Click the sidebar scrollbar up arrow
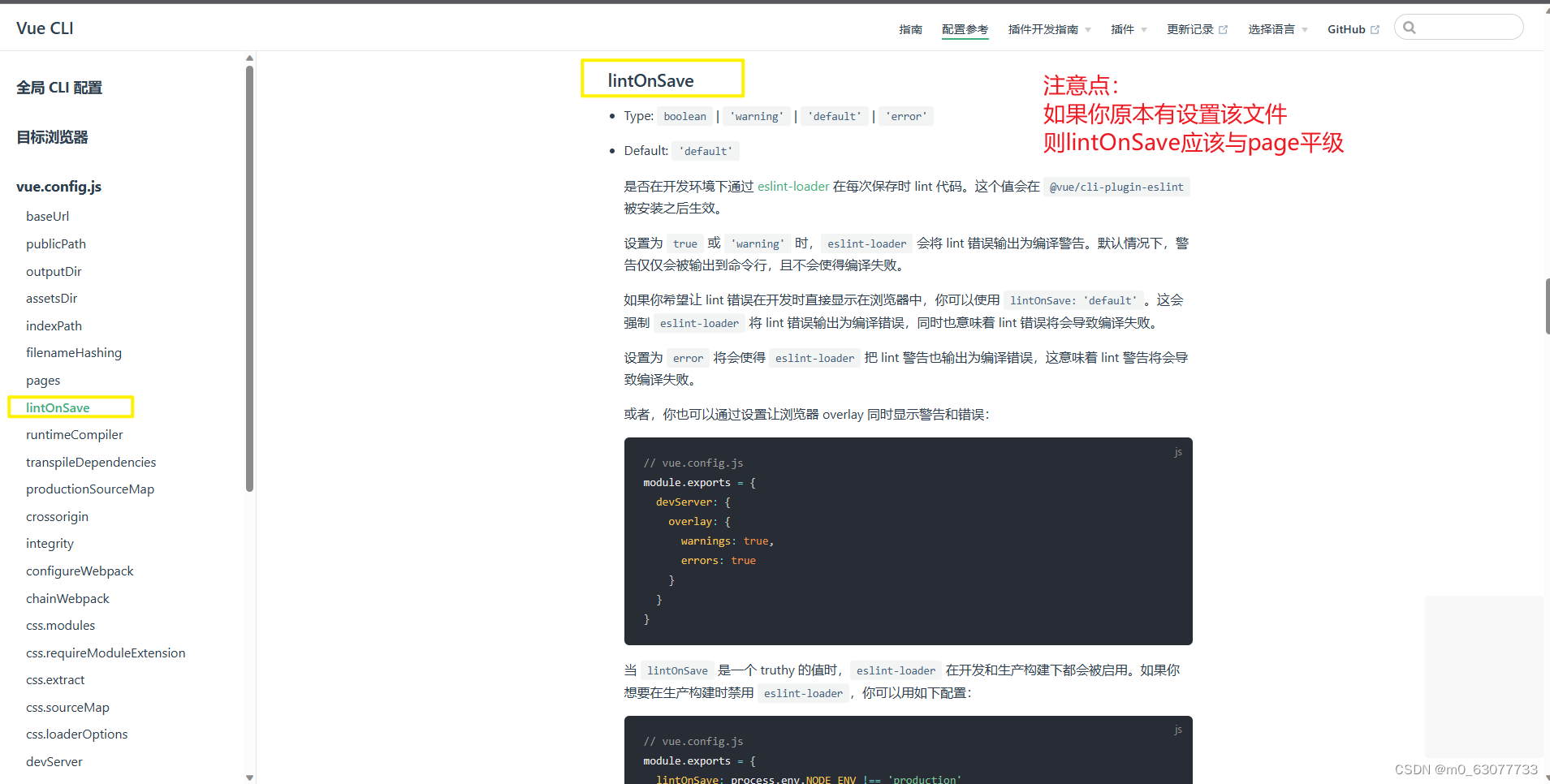1550x784 pixels. 249,58
